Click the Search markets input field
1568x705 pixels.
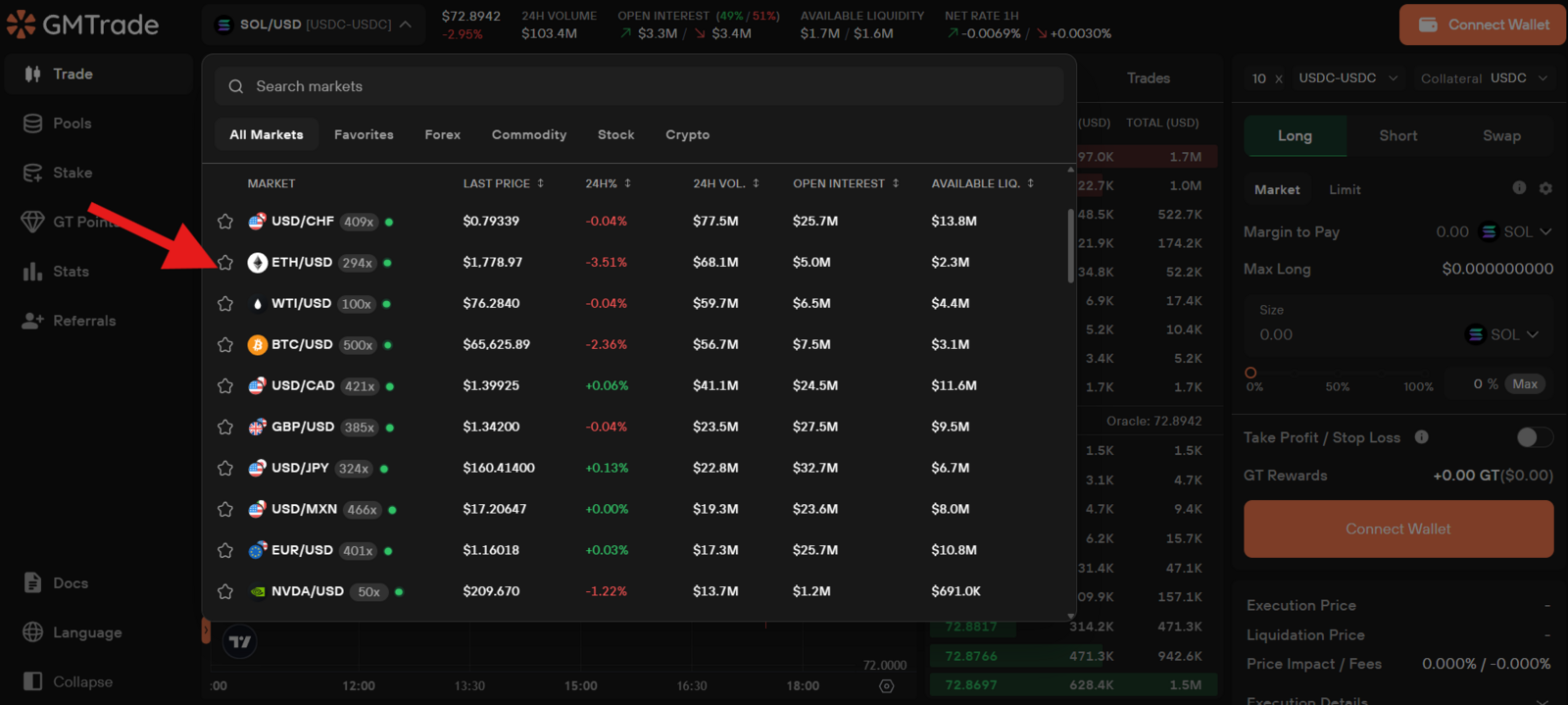pos(639,86)
